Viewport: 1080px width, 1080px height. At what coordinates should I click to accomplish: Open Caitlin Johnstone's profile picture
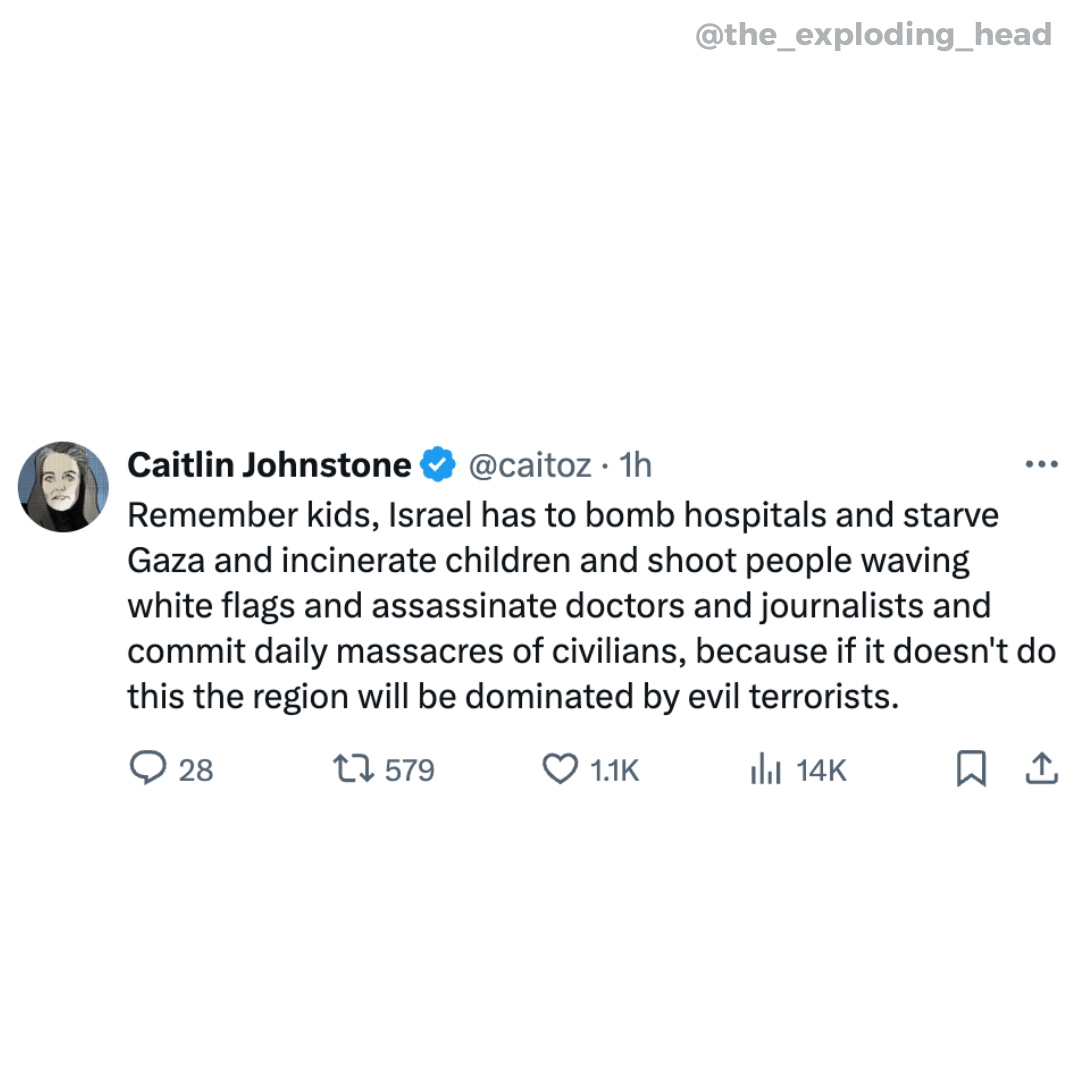(x=63, y=486)
